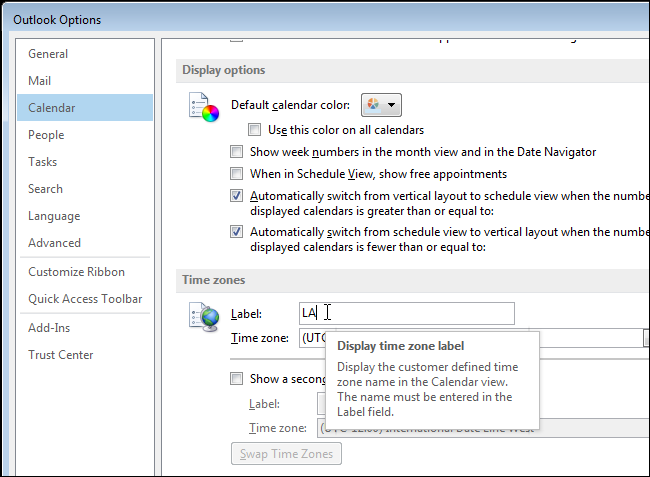650x477 pixels.
Task: Uncheck switch from vertical layout to schedule view
Action: [236, 196]
